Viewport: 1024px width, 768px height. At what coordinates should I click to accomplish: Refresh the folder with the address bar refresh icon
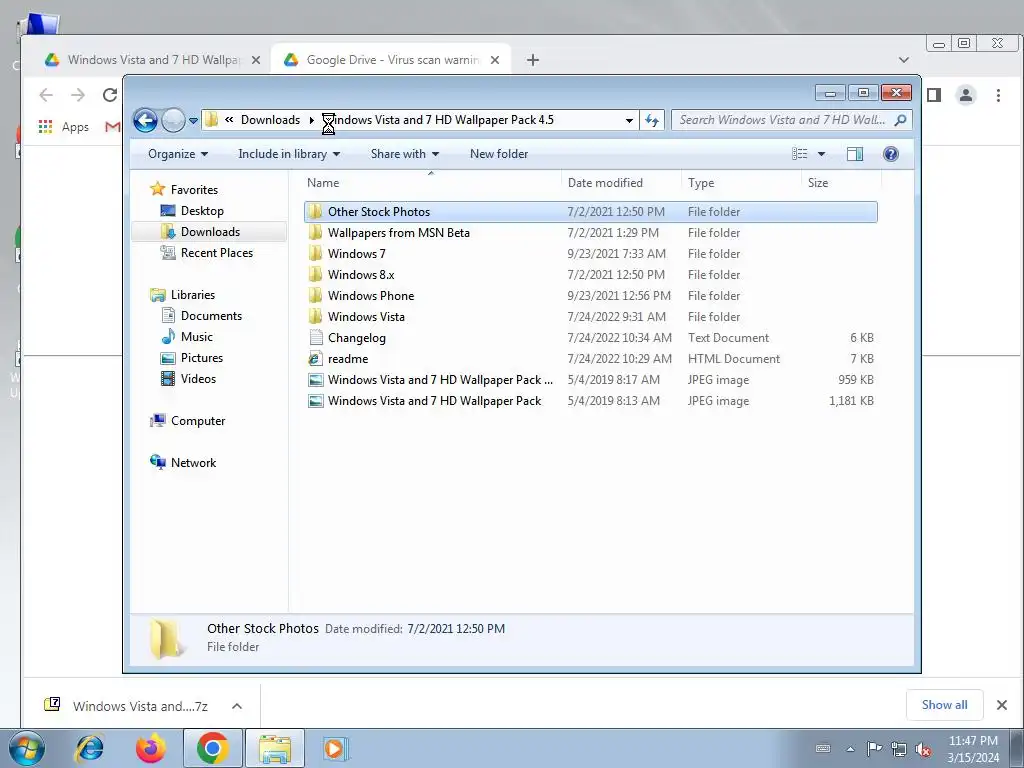click(x=652, y=120)
